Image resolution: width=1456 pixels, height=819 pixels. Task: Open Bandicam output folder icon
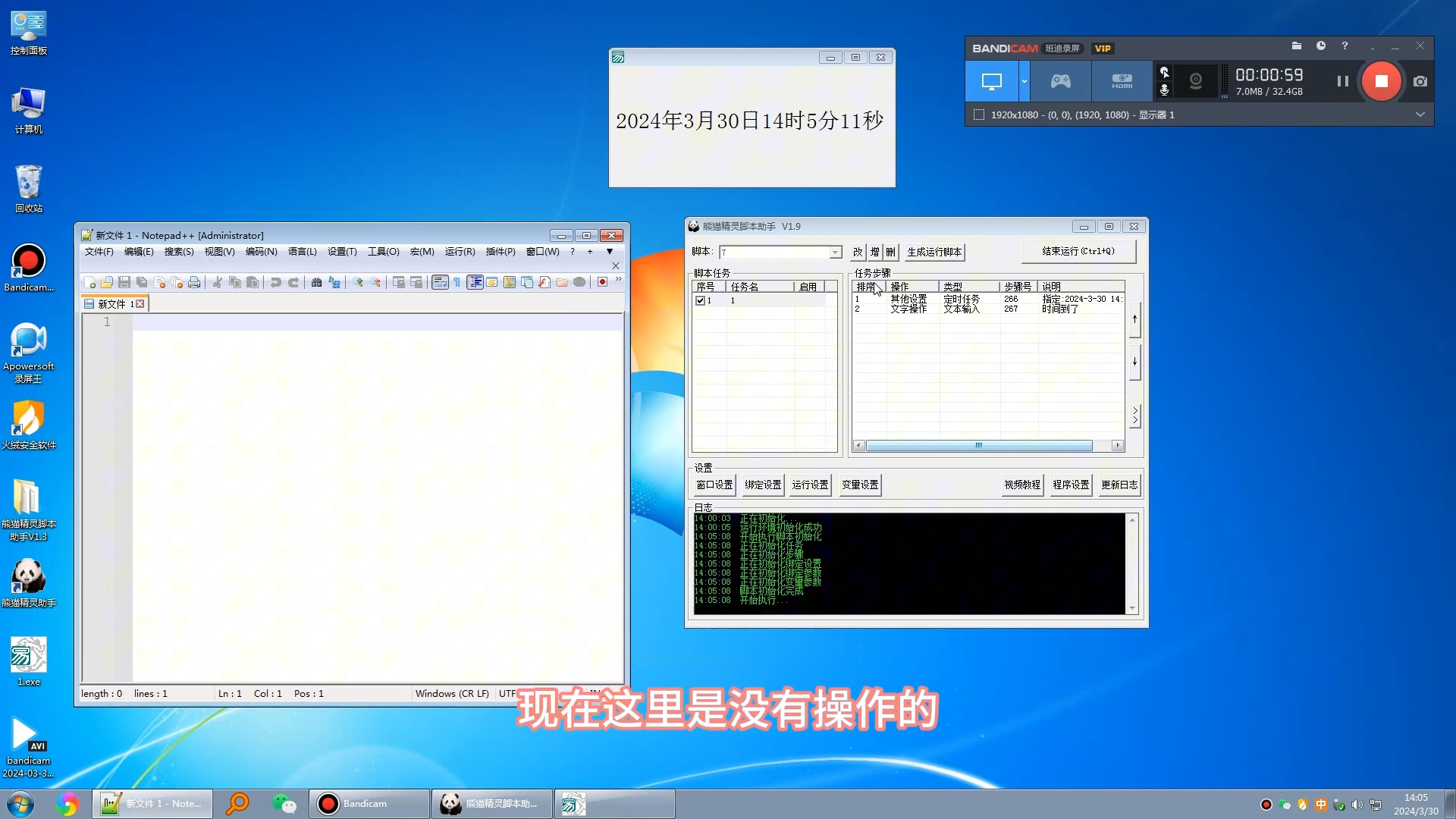click(1297, 46)
